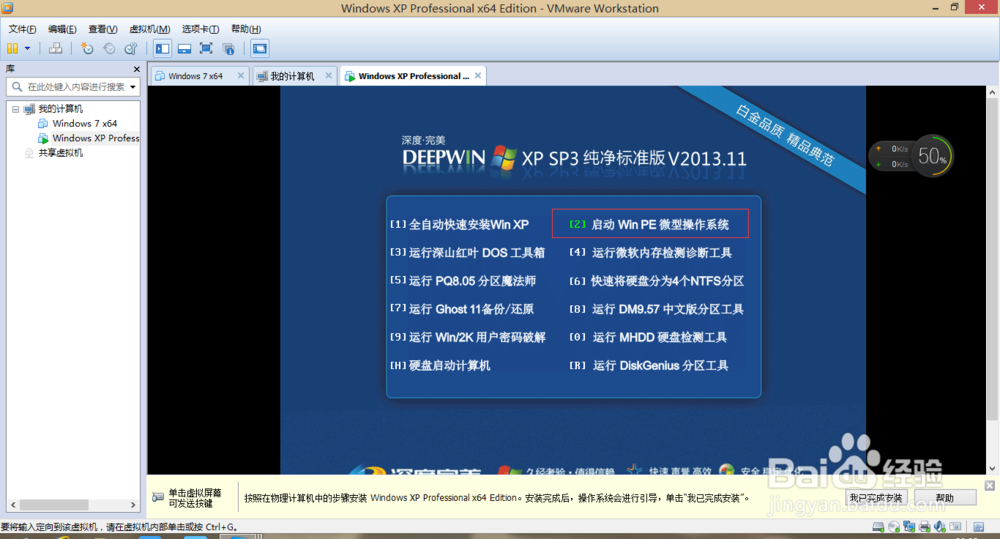Select option [9] 运行 Win/2K 用户密码破解
The width and height of the screenshot is (1000, 539).
click(467, 337)
